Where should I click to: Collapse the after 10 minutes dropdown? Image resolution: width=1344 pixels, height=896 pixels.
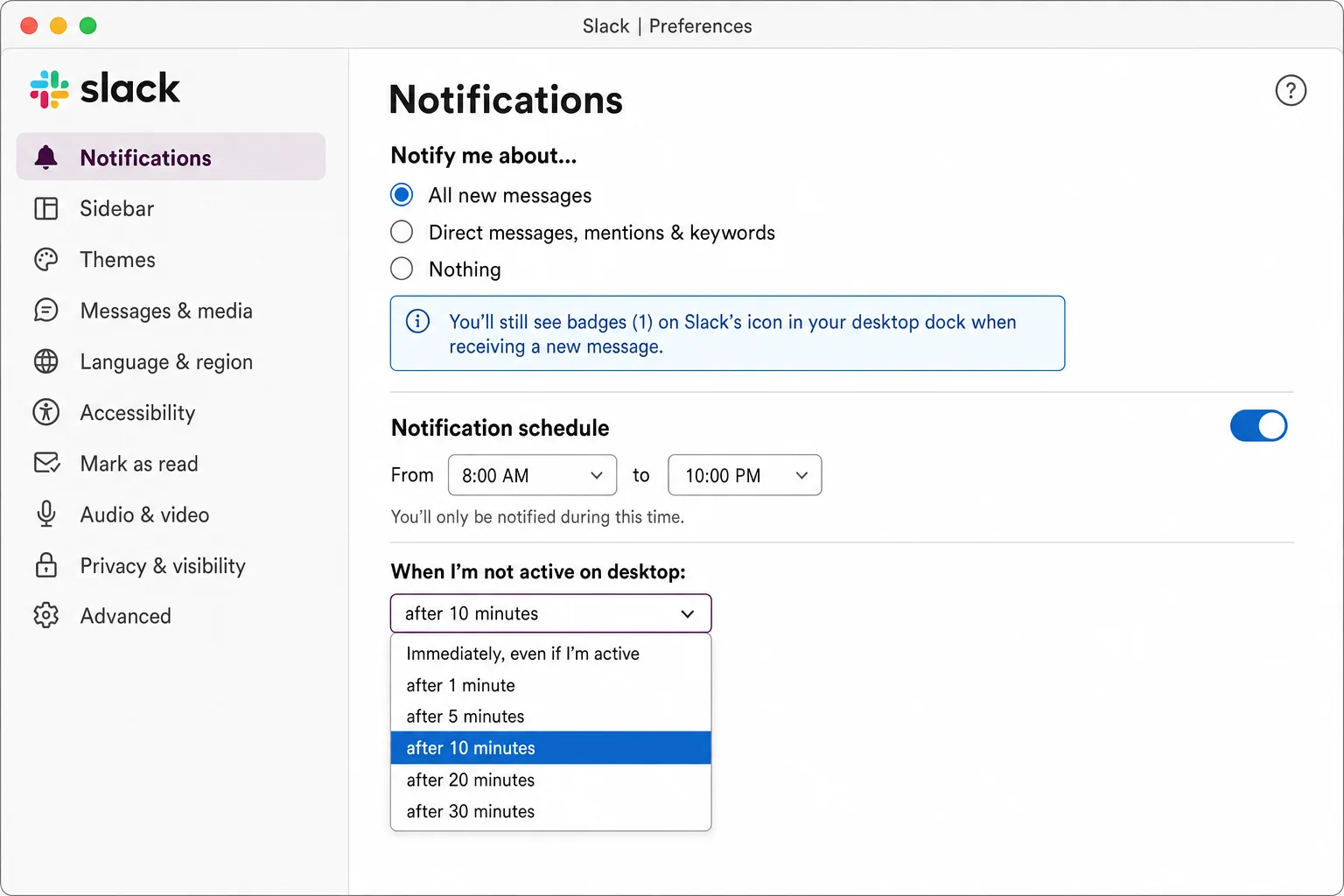(550, 613)
